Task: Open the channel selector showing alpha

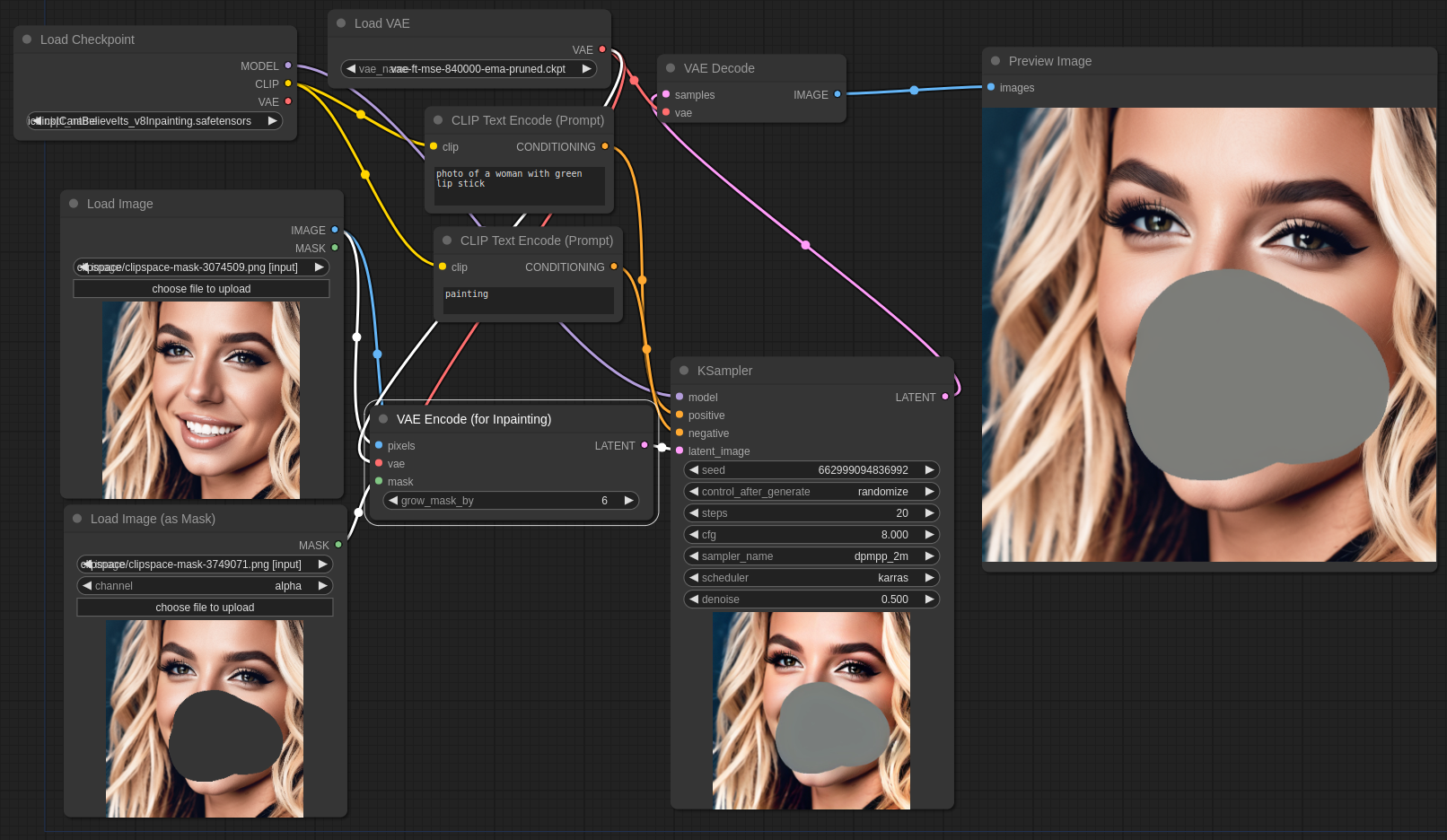Action: tap(205, 585)
